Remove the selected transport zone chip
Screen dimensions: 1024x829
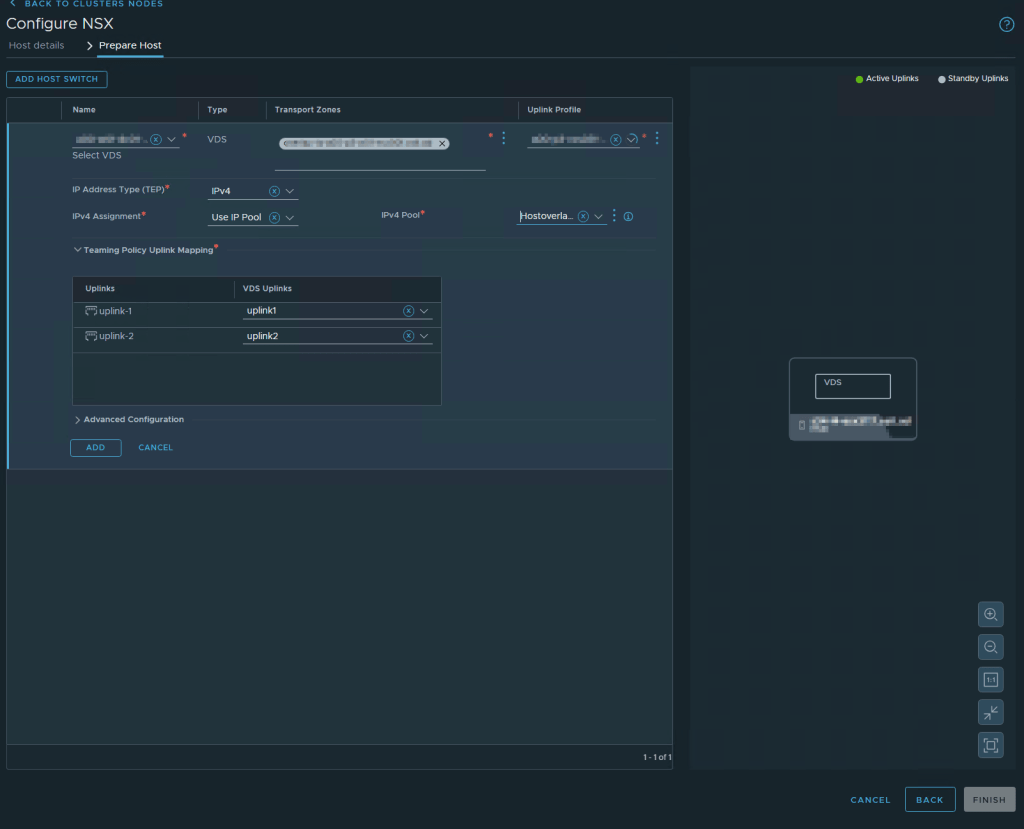pos(442,144)
